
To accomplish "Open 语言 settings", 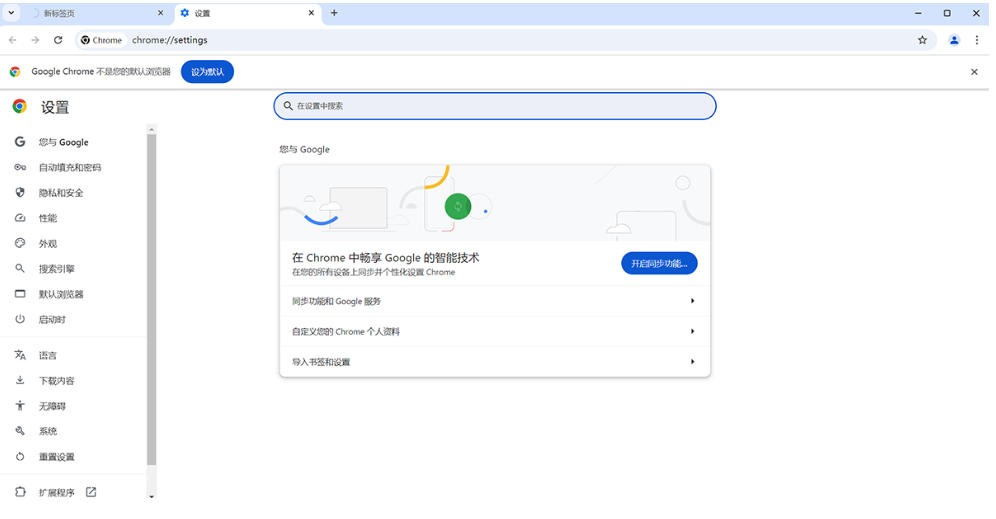I will coord(48,356).
